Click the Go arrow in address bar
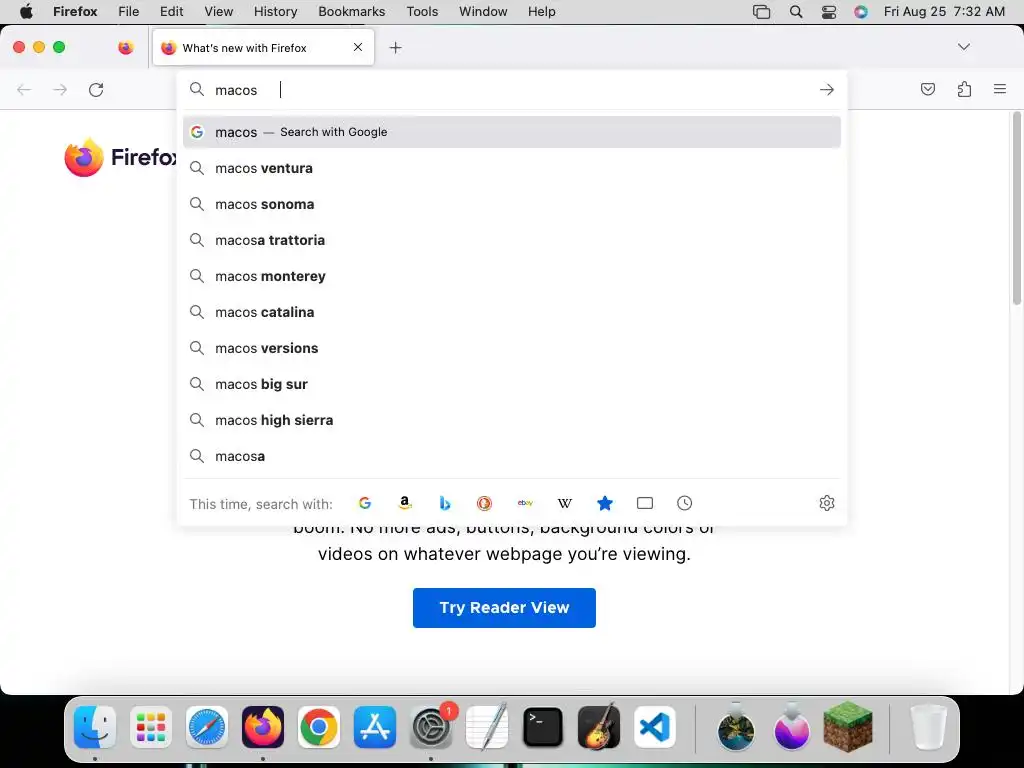This screenshot has height=768, width=1024. pyautogui.click(x=827, y=89)
